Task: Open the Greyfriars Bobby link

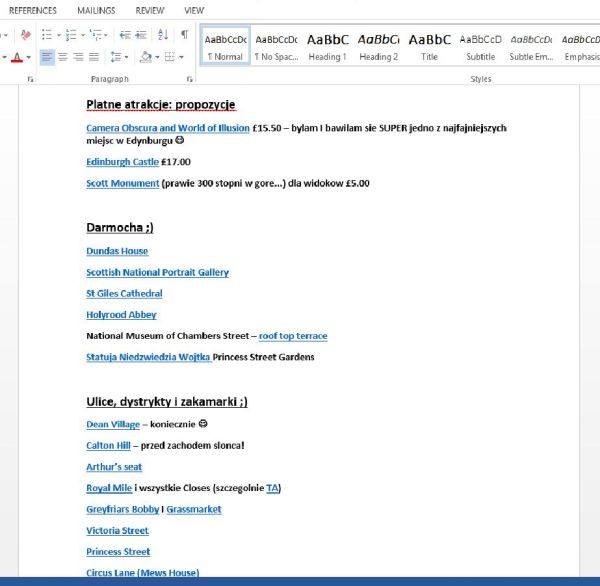Action: 122,509
